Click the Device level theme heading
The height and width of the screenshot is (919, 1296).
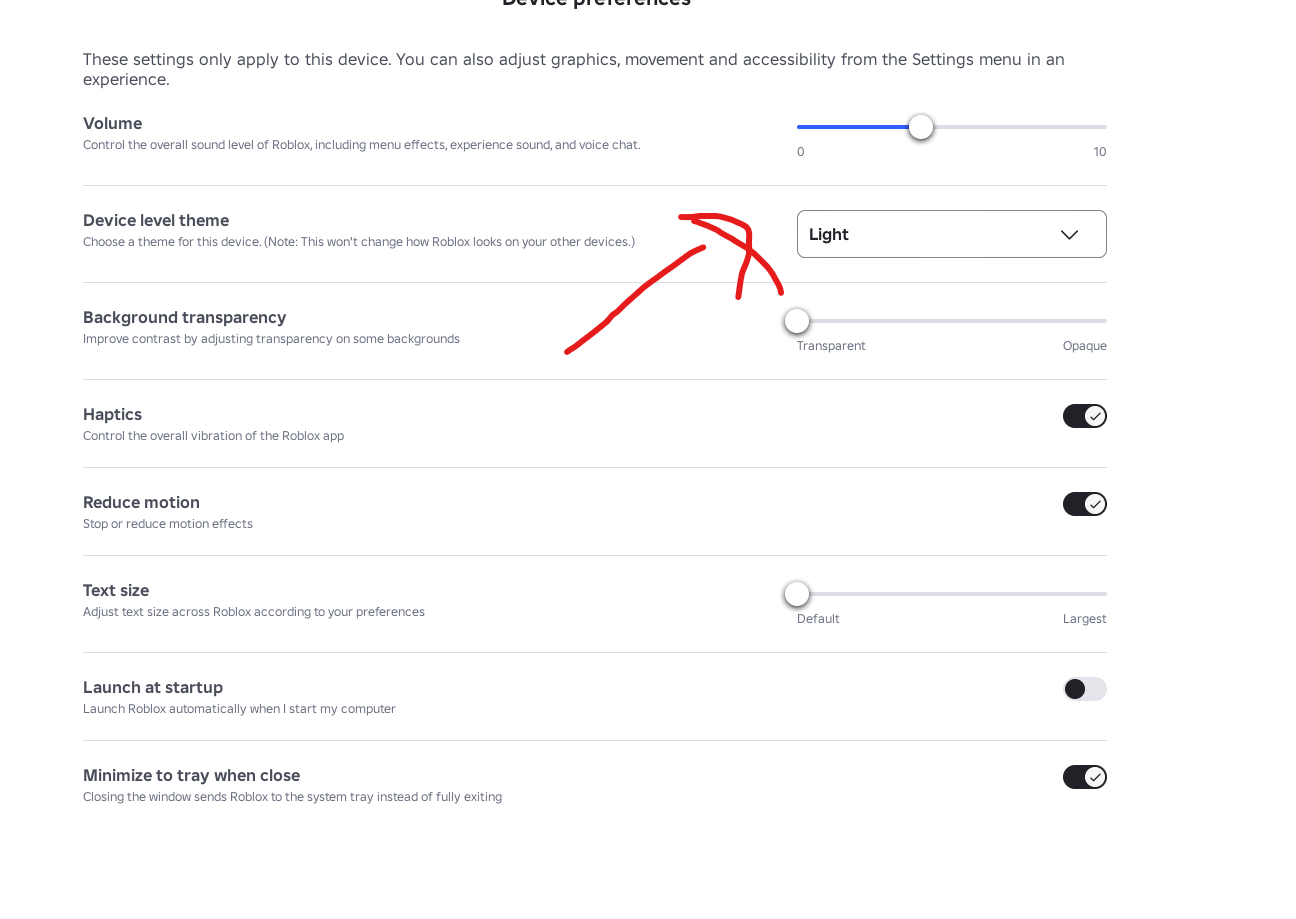point(156,220)
